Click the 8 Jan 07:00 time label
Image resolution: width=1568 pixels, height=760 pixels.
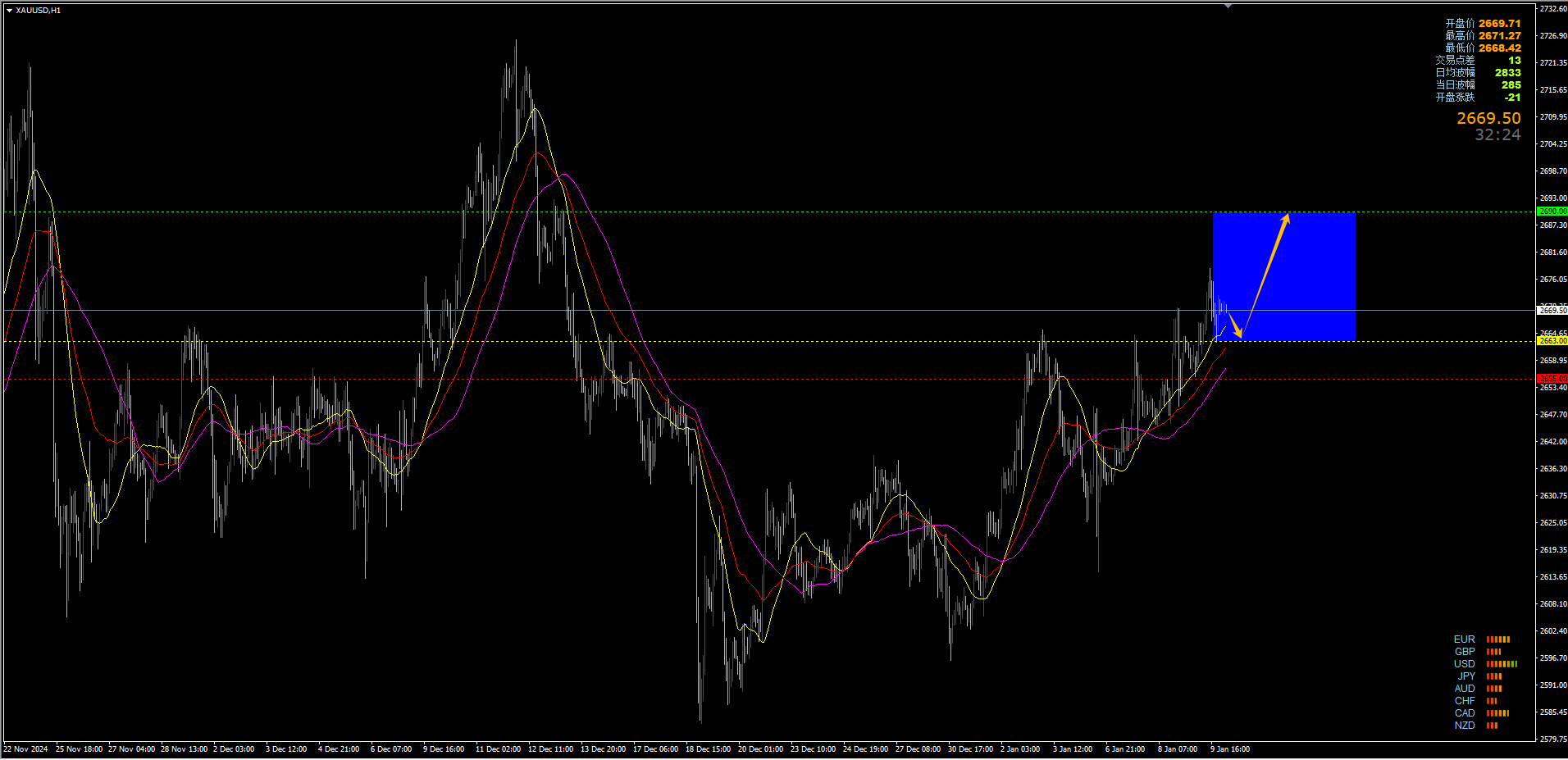pyautogui.click(x=1178, y=749)
